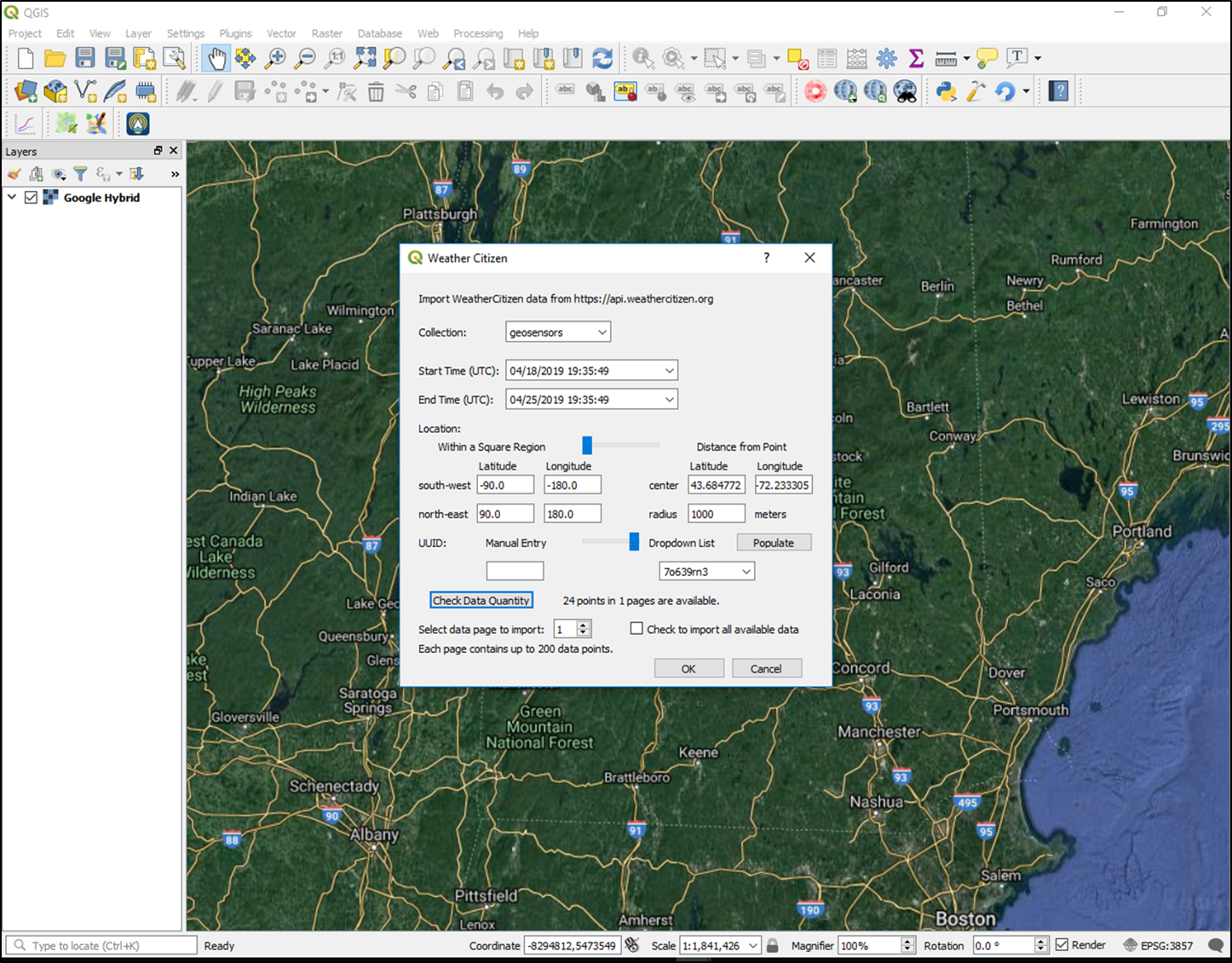The image size is (1232, 963).
Task: Click the radius field showing 1000
Action: (x=717, y=514)
